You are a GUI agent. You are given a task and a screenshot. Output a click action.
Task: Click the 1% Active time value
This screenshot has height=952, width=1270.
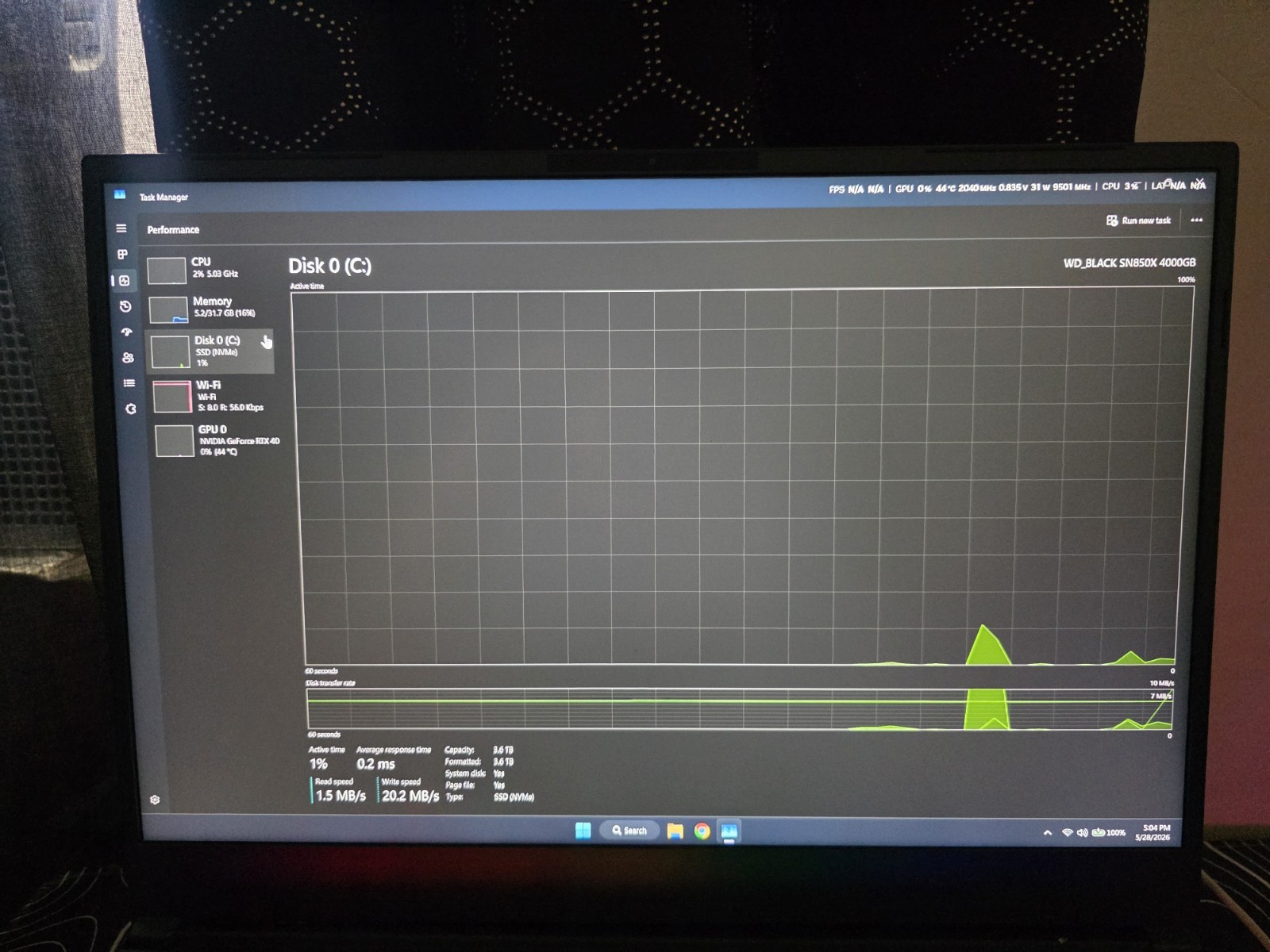pyautogui.click(x=318, y=764)
